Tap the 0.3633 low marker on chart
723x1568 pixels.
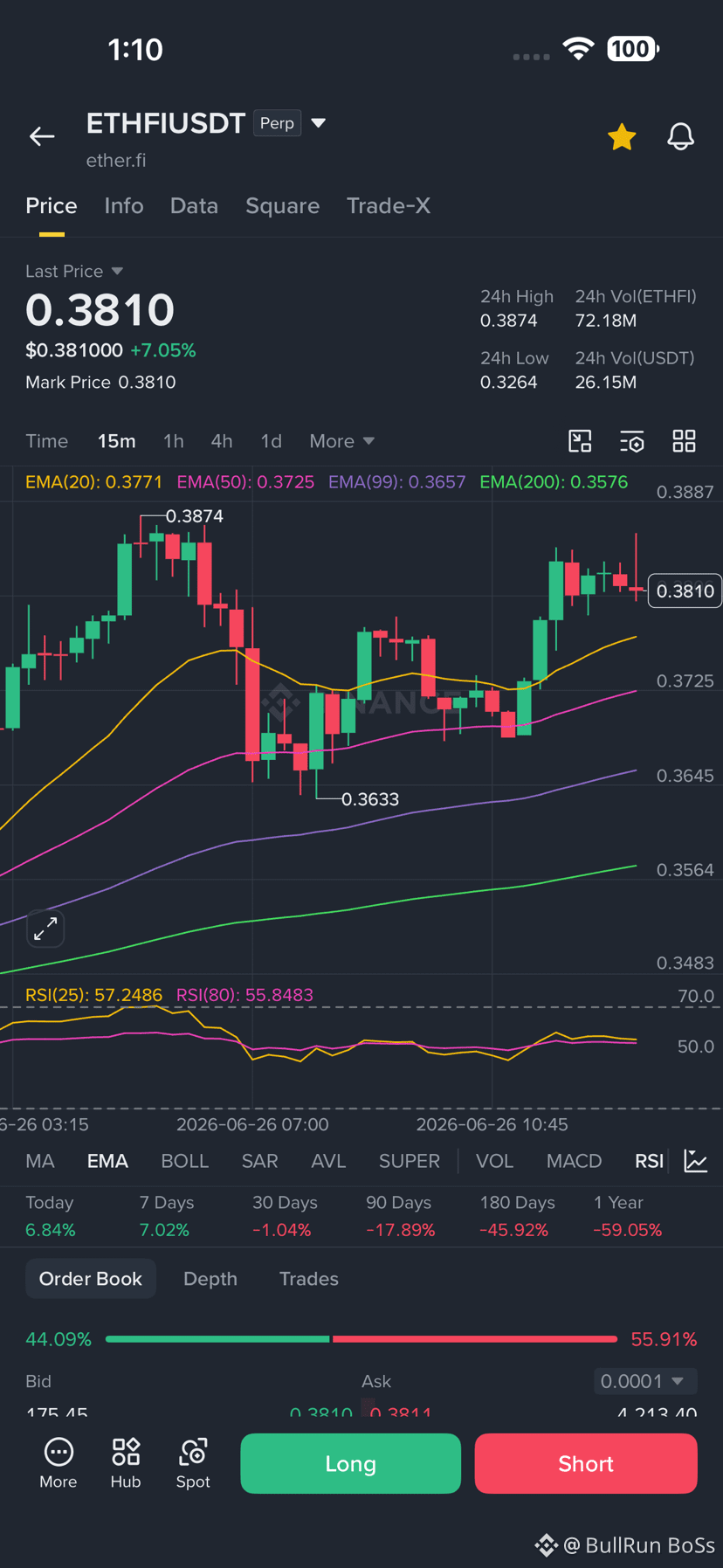370,799
